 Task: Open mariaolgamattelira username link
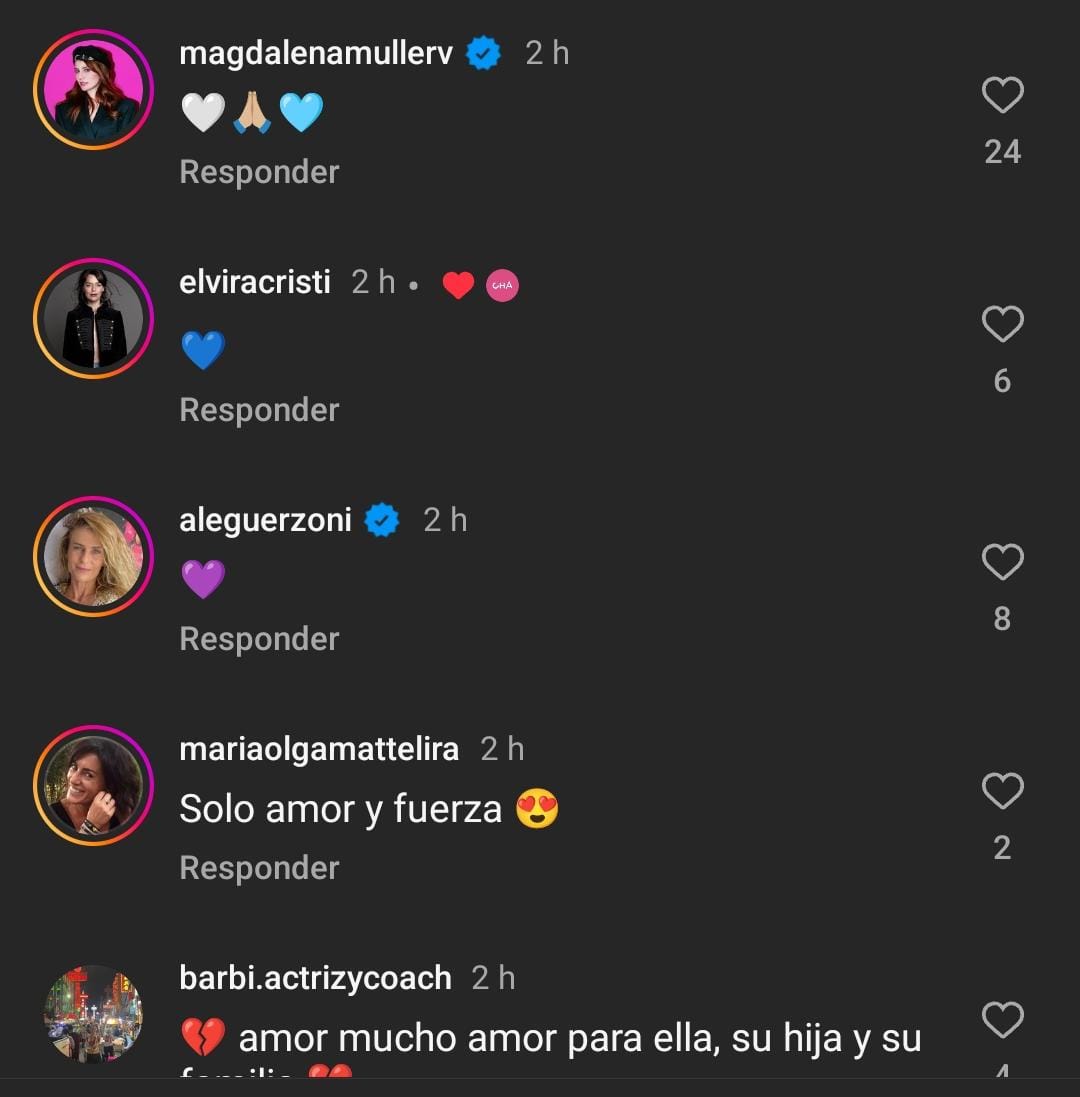319,749
